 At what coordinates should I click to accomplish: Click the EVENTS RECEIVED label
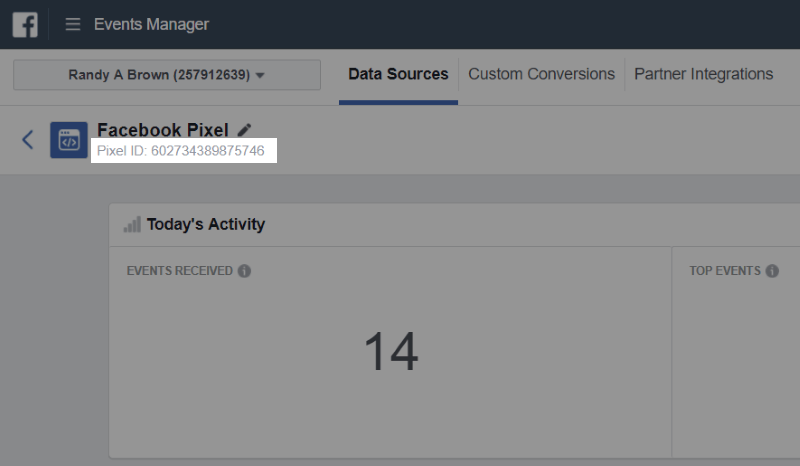[x=180, y=271]
